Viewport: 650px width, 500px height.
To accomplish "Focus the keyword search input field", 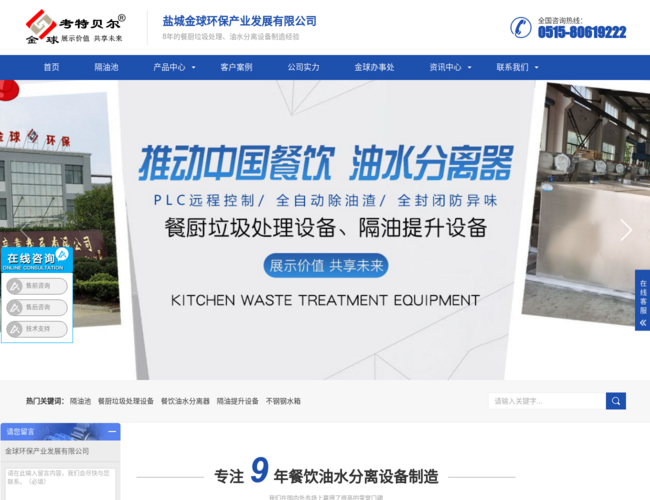I will 546,401.
